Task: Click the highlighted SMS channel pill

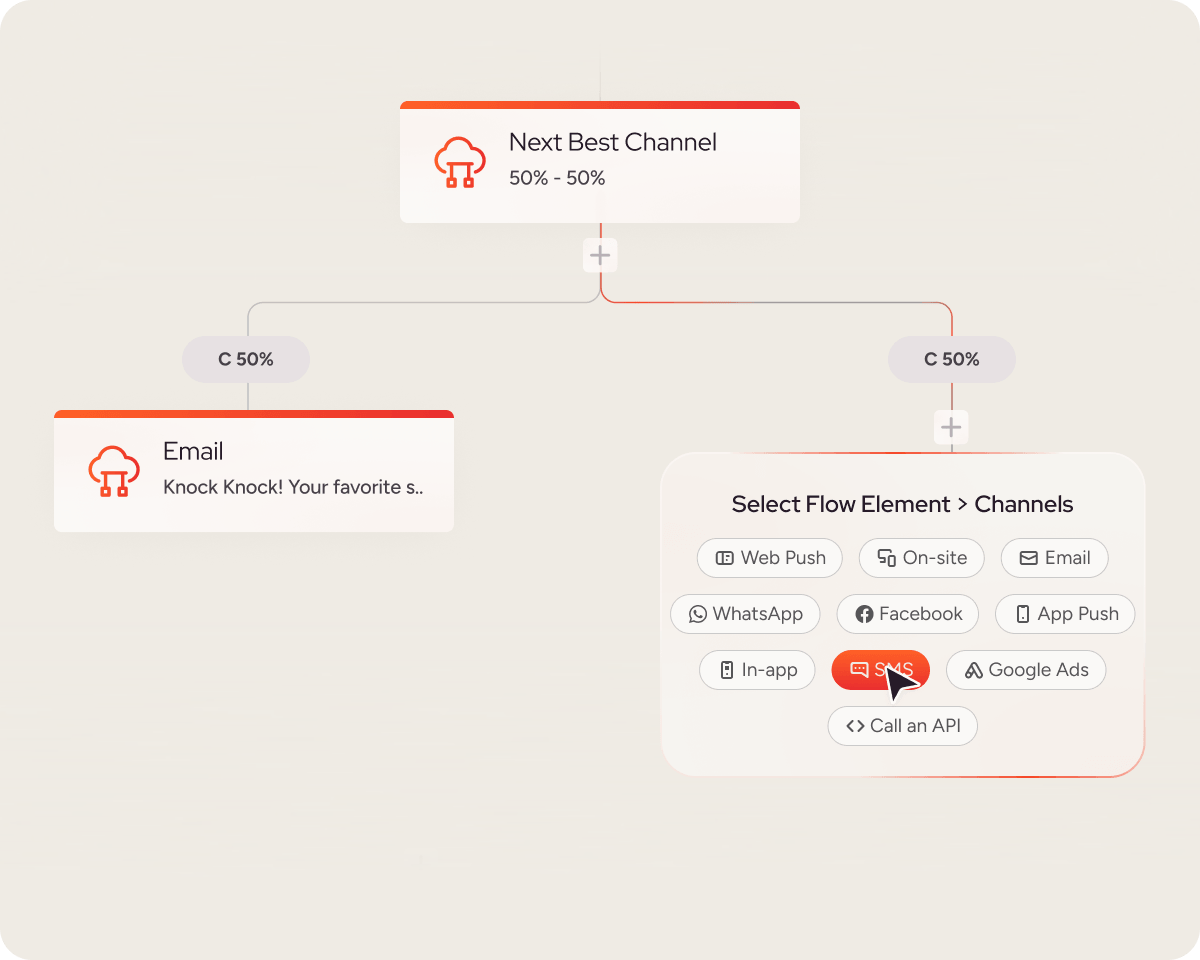Action: click(880, 670)
